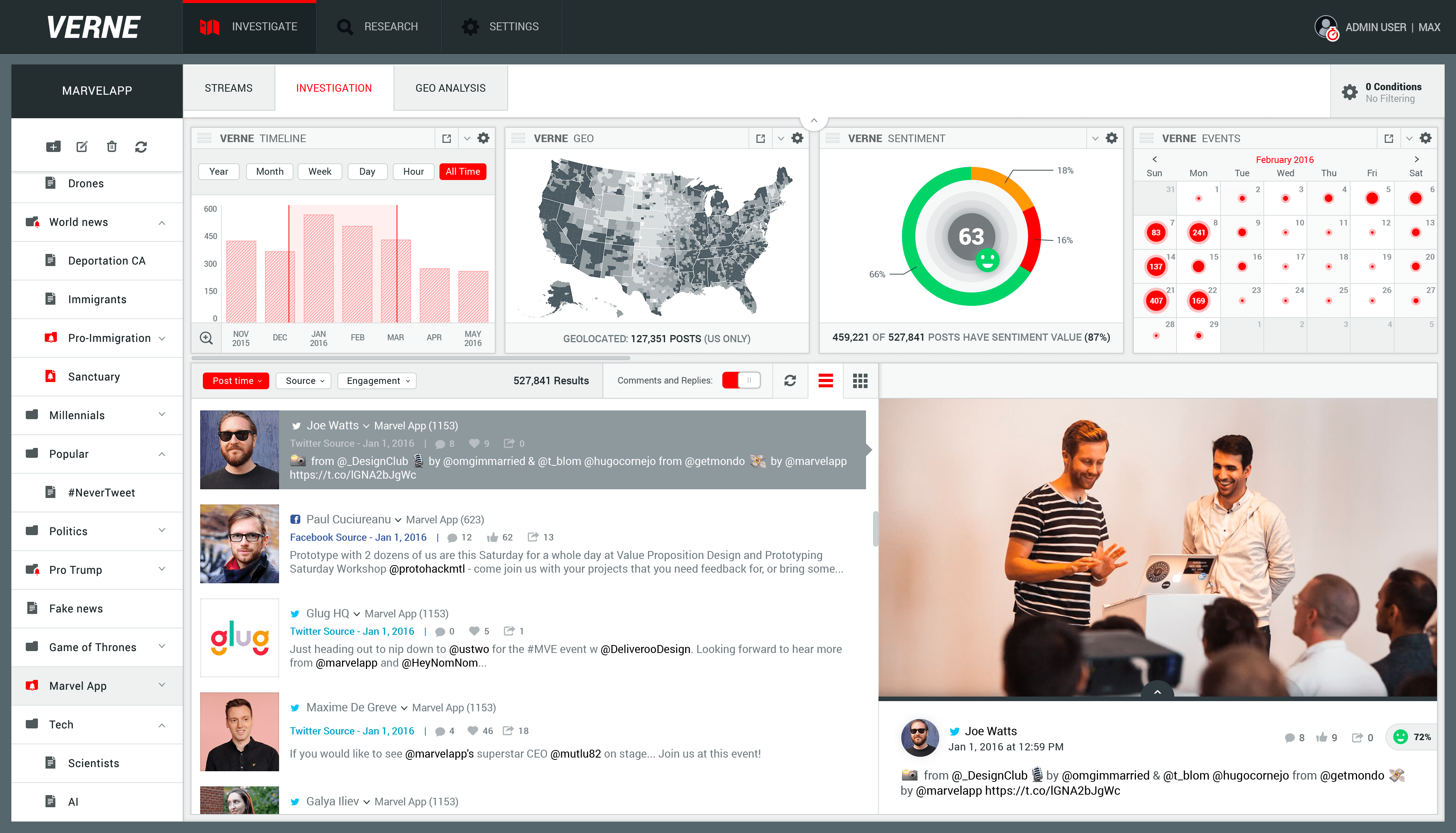Screen dimensions: 1456x833
Task: Toggle Comments and Replies switch
Action: tap(741, 380)
